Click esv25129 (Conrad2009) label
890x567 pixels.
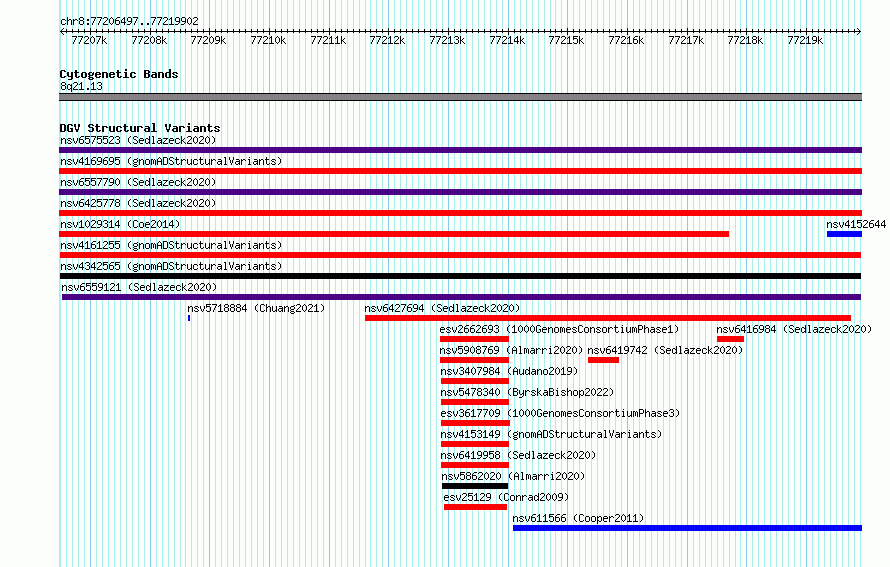(x=506, y=497)
